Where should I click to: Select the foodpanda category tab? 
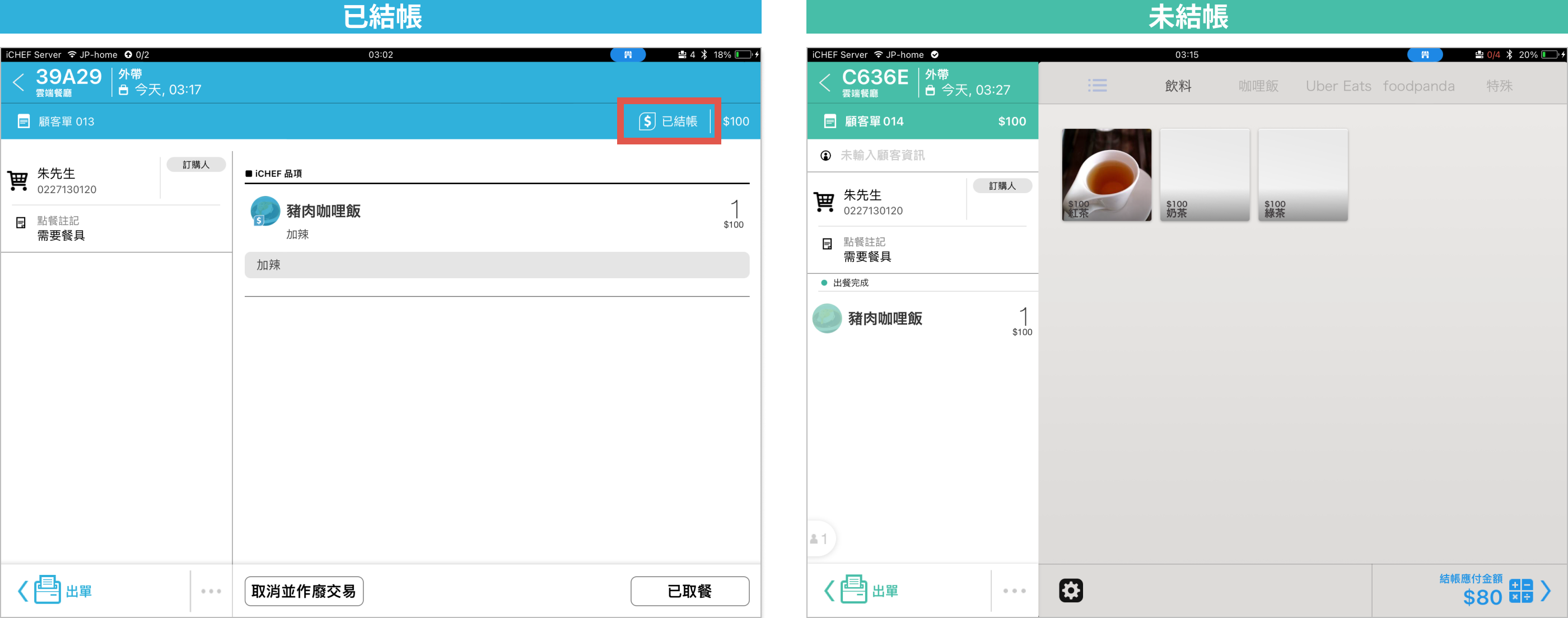[1418, 86]
